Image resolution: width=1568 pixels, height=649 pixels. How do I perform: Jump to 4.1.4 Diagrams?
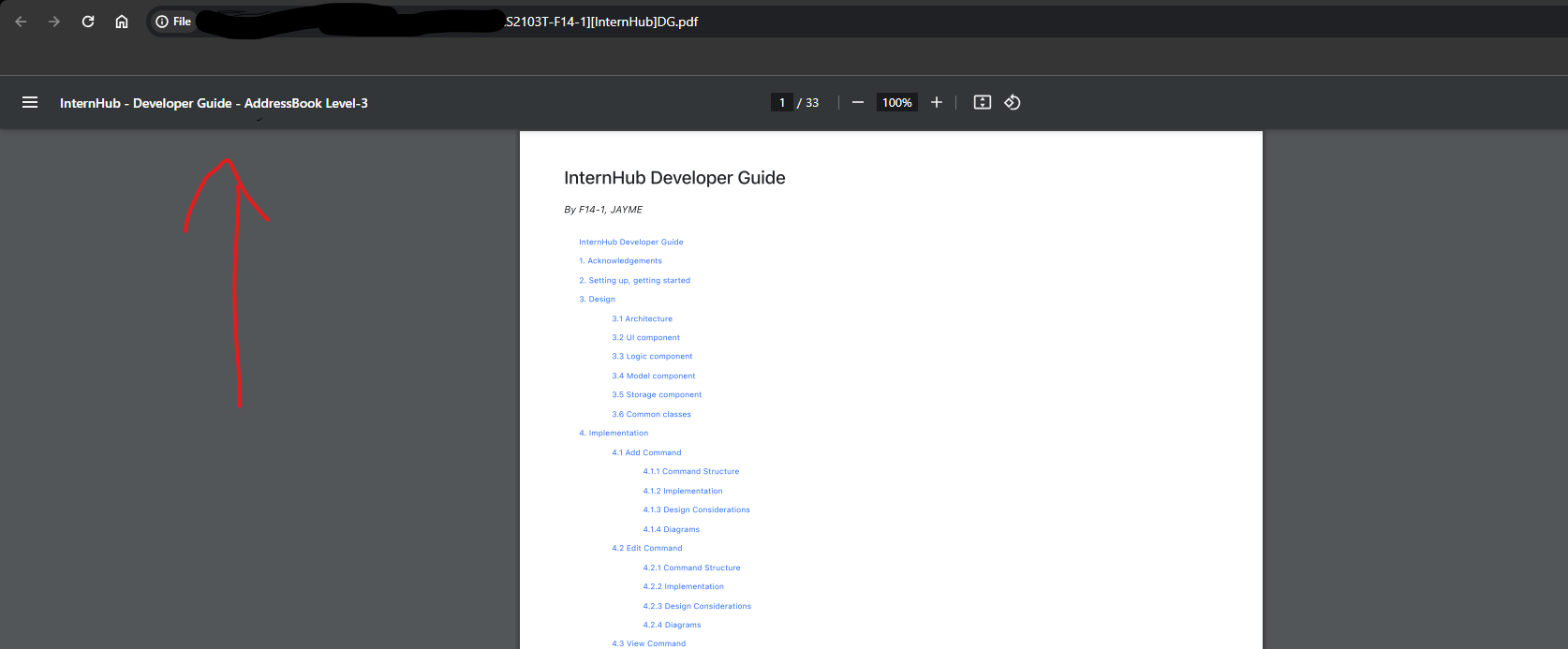click(671, 529)
